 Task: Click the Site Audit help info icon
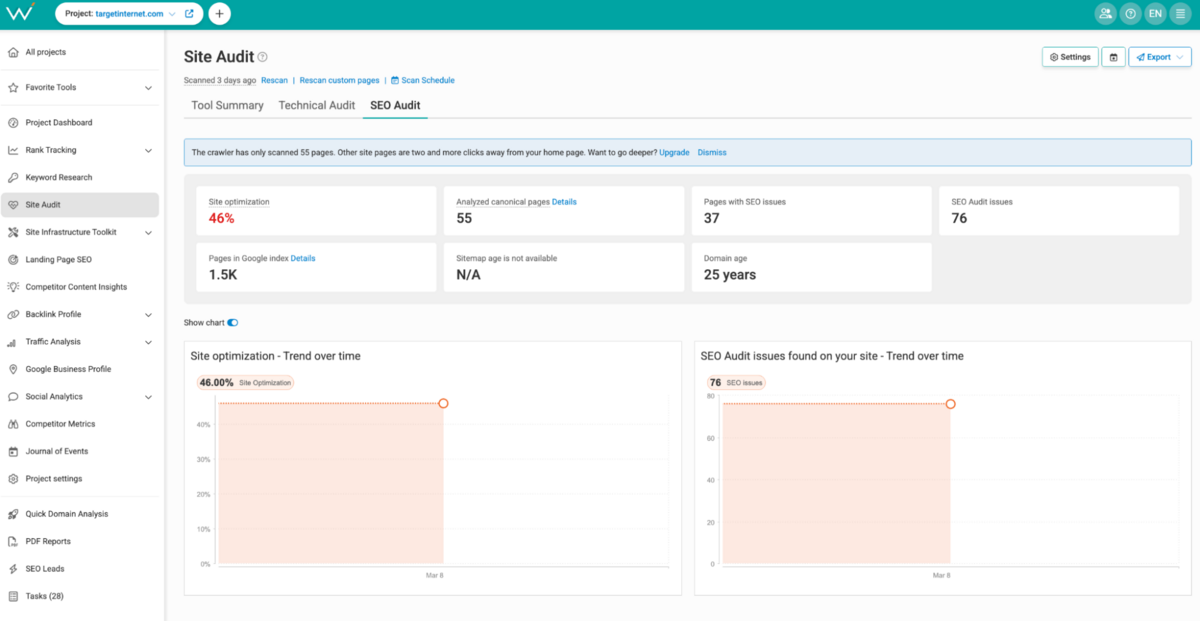point(263,57)
